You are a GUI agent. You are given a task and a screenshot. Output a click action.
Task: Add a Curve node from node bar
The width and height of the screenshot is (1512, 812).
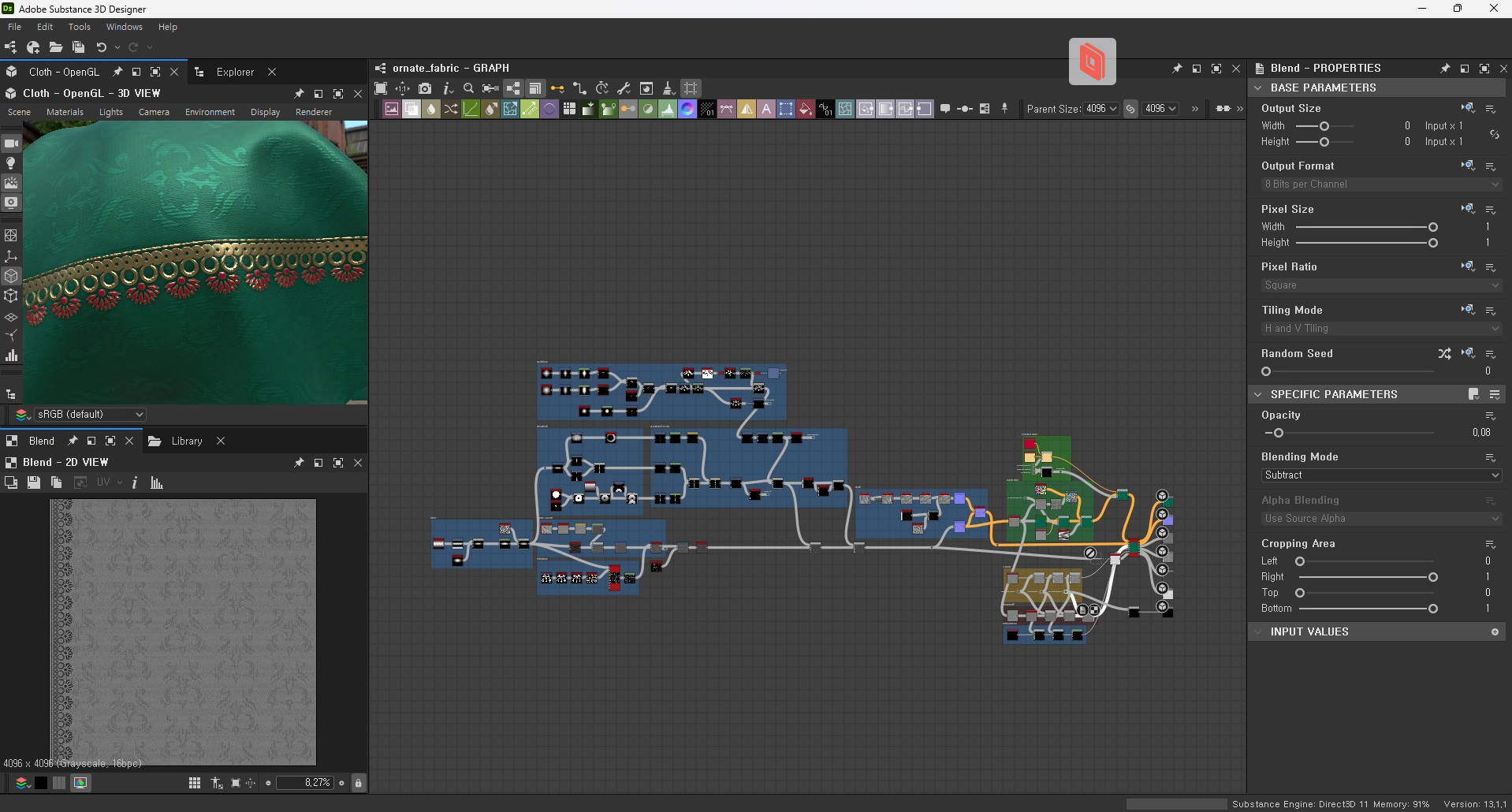tap(471, 109)
